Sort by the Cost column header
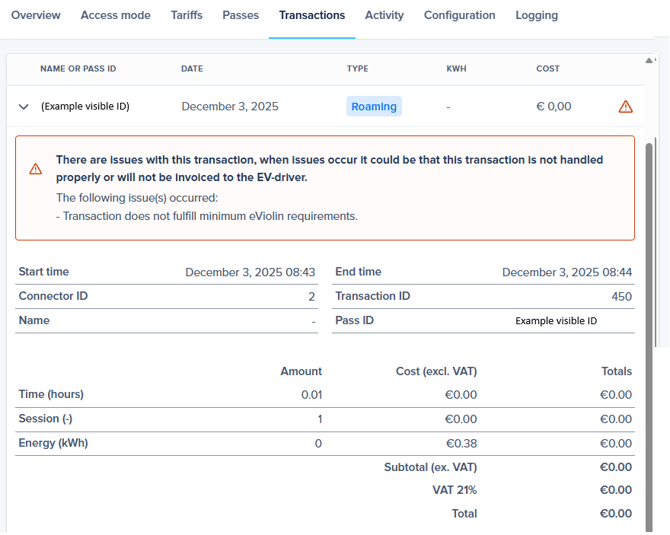The height and width of the screenshot is (535, 670). pyautogui.click(x=548, y=69)
